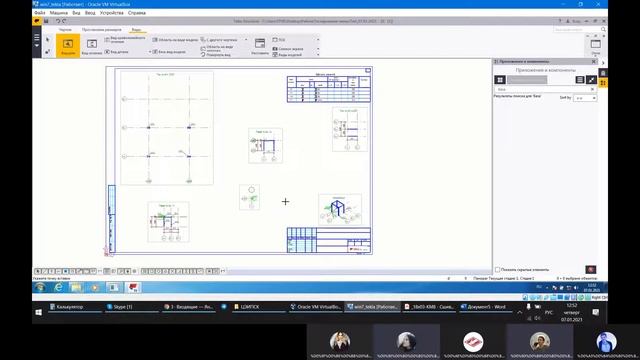Select the 3D isometric view on drawing sheet
Viewport: 640px width, 360px height.
click(x=340, y=209)
